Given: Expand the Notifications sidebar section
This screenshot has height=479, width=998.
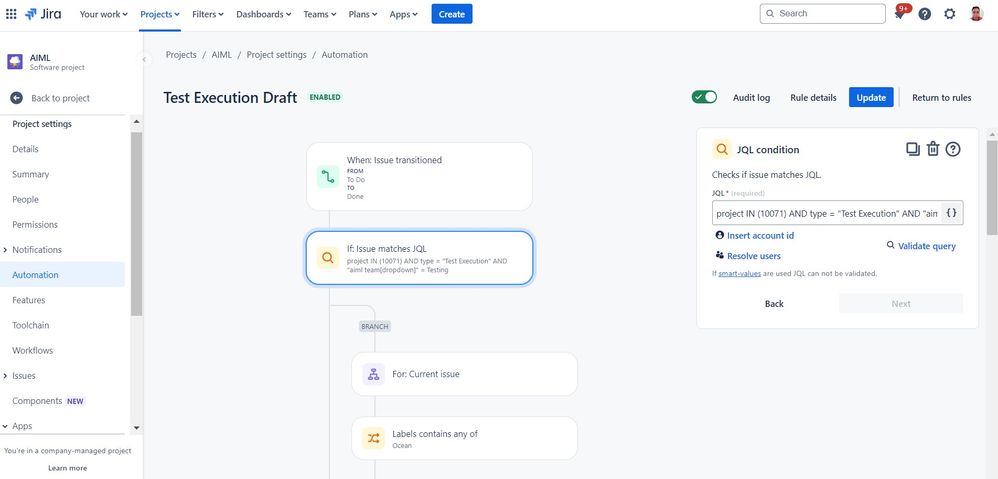Looking at the screenshot, I should point(5,250).
